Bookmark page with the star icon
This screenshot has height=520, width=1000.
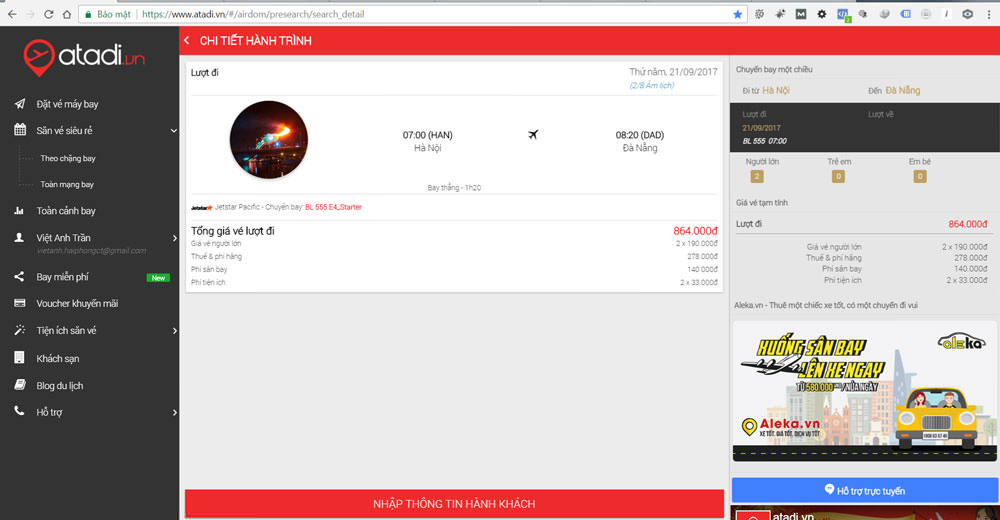(x=738, y=15)
